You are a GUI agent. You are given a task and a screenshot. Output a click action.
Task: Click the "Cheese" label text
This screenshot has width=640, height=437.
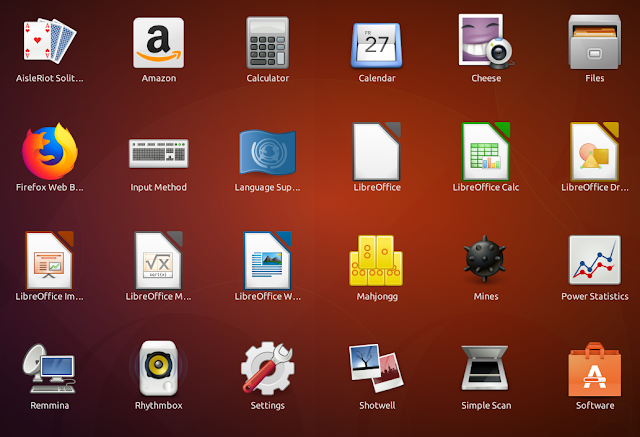coord(486,78)
